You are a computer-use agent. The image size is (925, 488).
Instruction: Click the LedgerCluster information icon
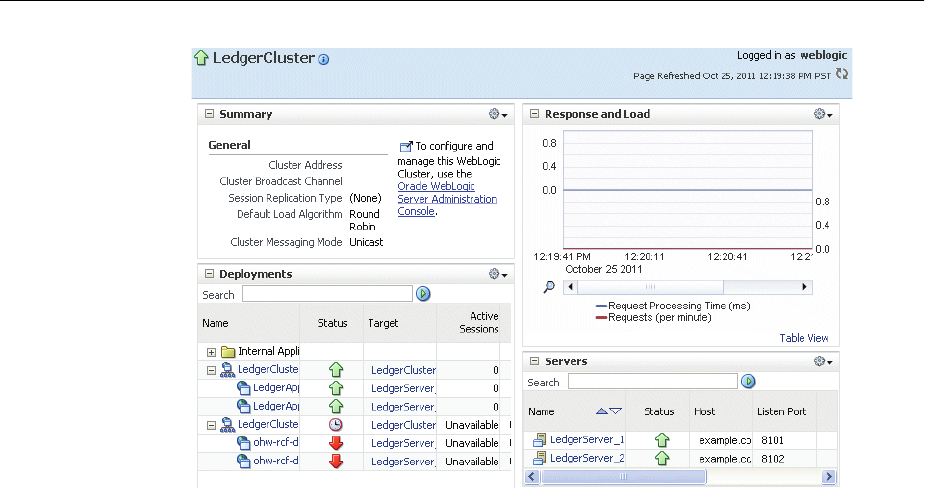tap(324, 60)
